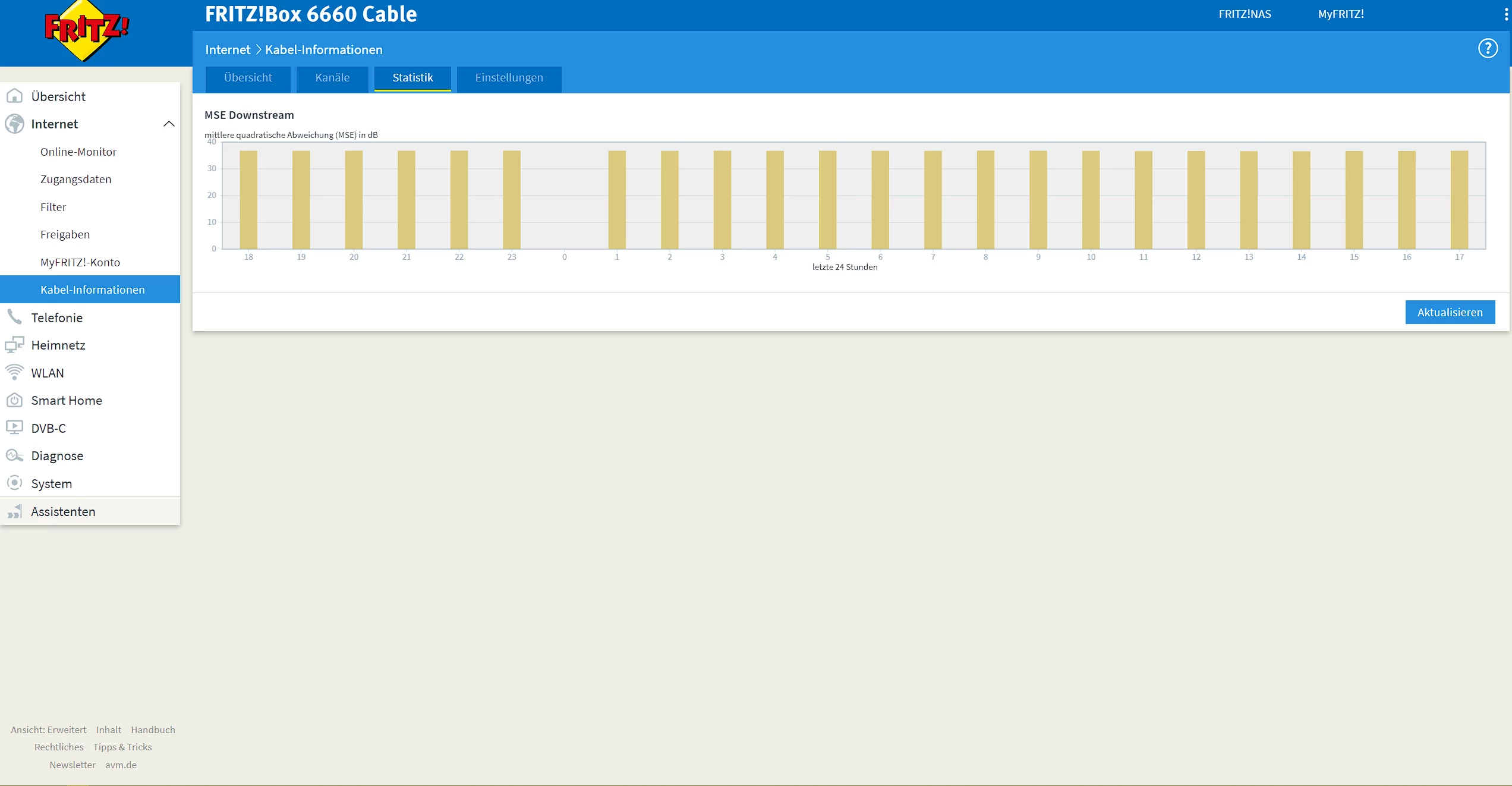
Task: Switch to the Einstellungen tab
Action: (x=509, y=78)
